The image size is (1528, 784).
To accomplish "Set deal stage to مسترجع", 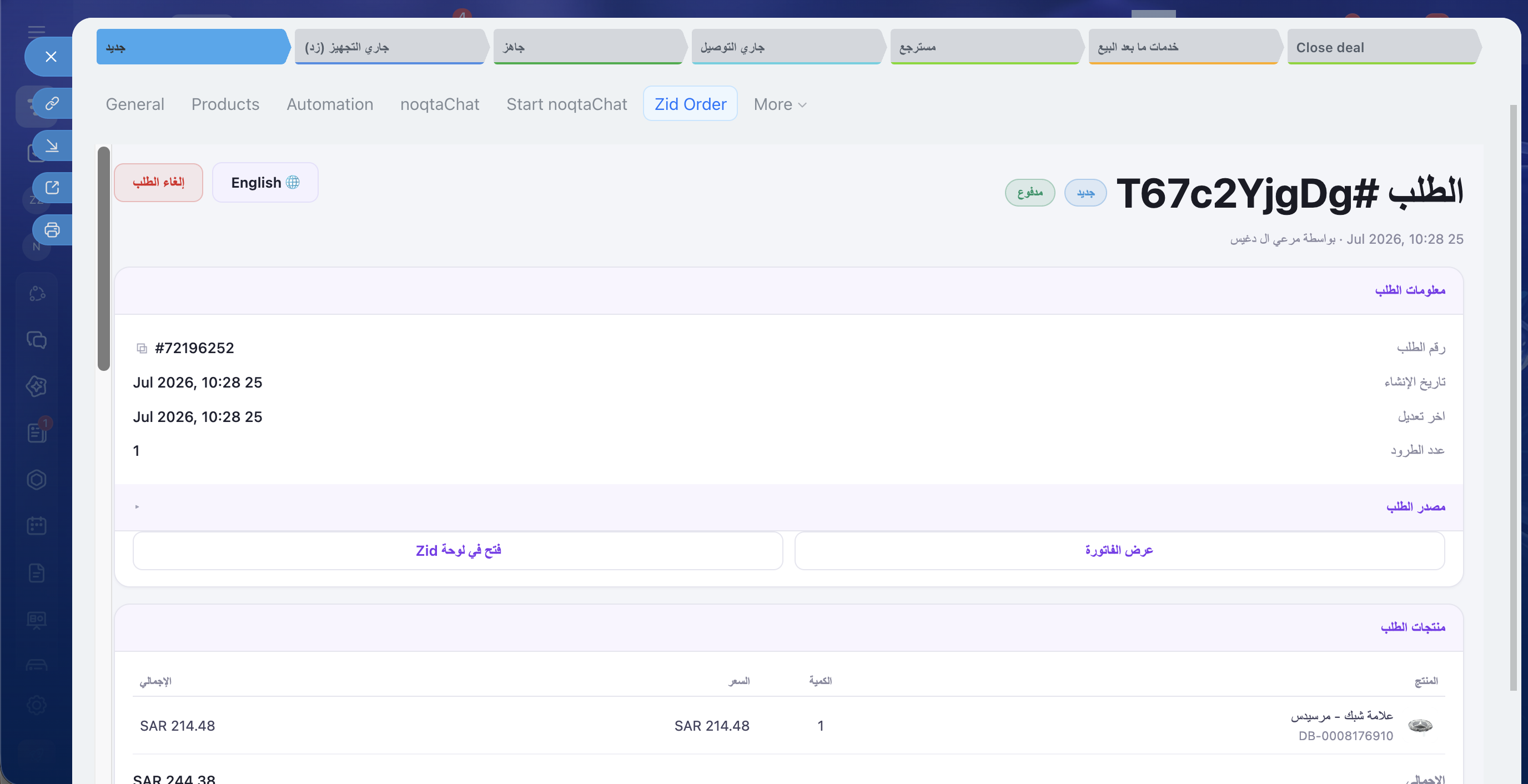I will pos(987,47).
